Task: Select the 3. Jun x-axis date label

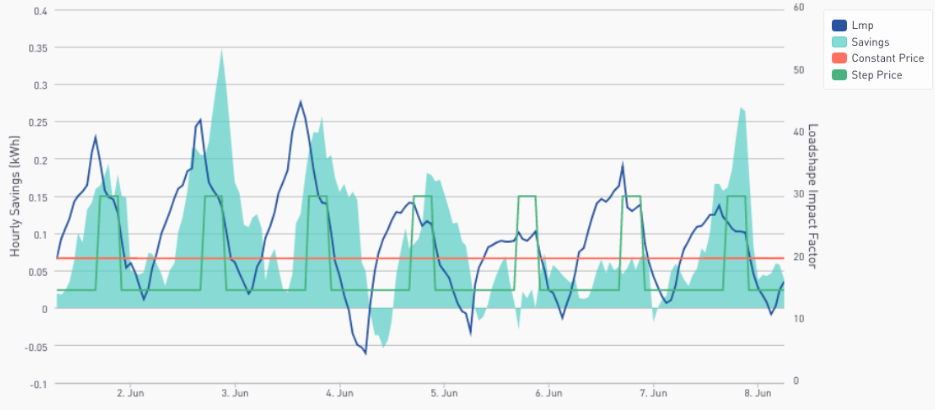Action: click(234, 393)
